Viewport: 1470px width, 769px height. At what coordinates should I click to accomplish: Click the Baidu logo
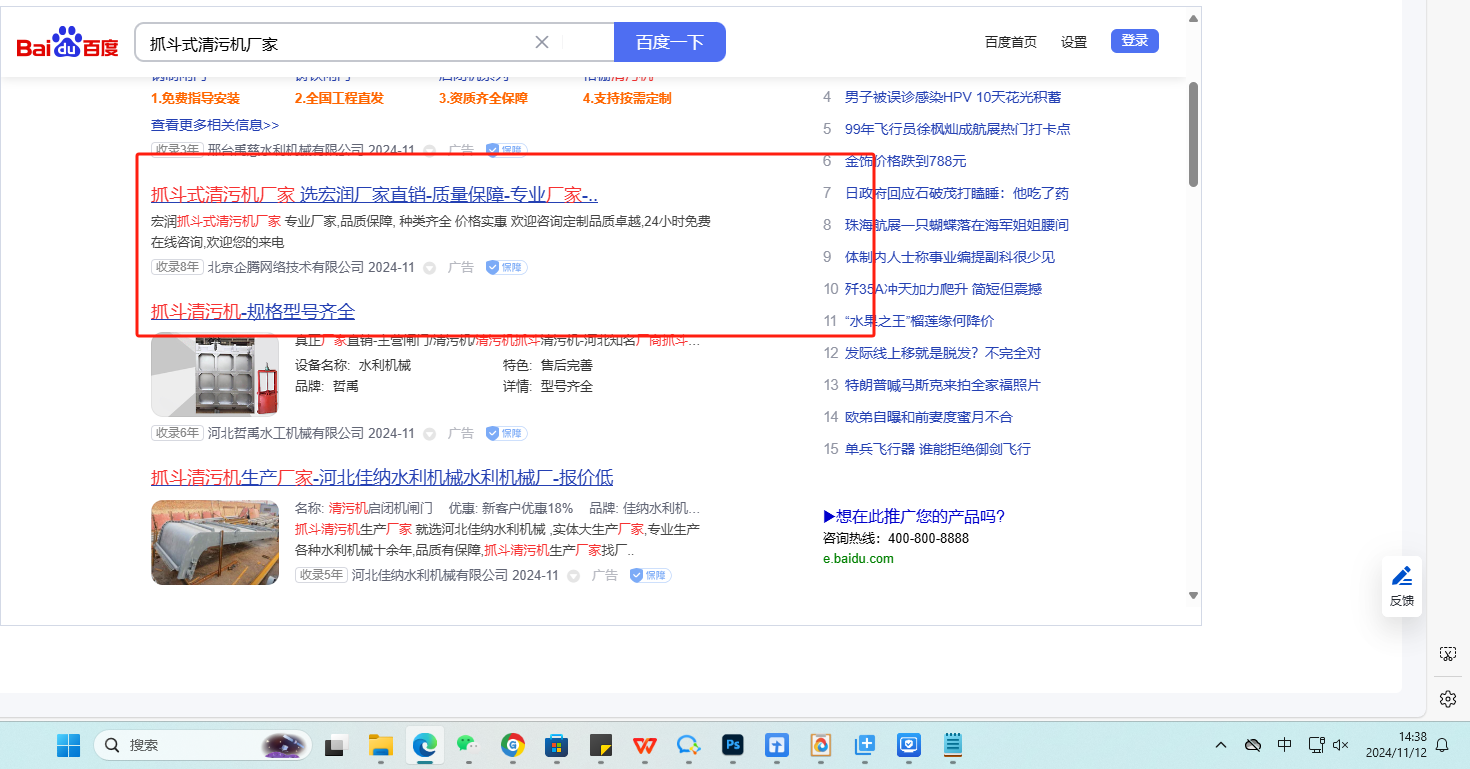pos(67,43)
